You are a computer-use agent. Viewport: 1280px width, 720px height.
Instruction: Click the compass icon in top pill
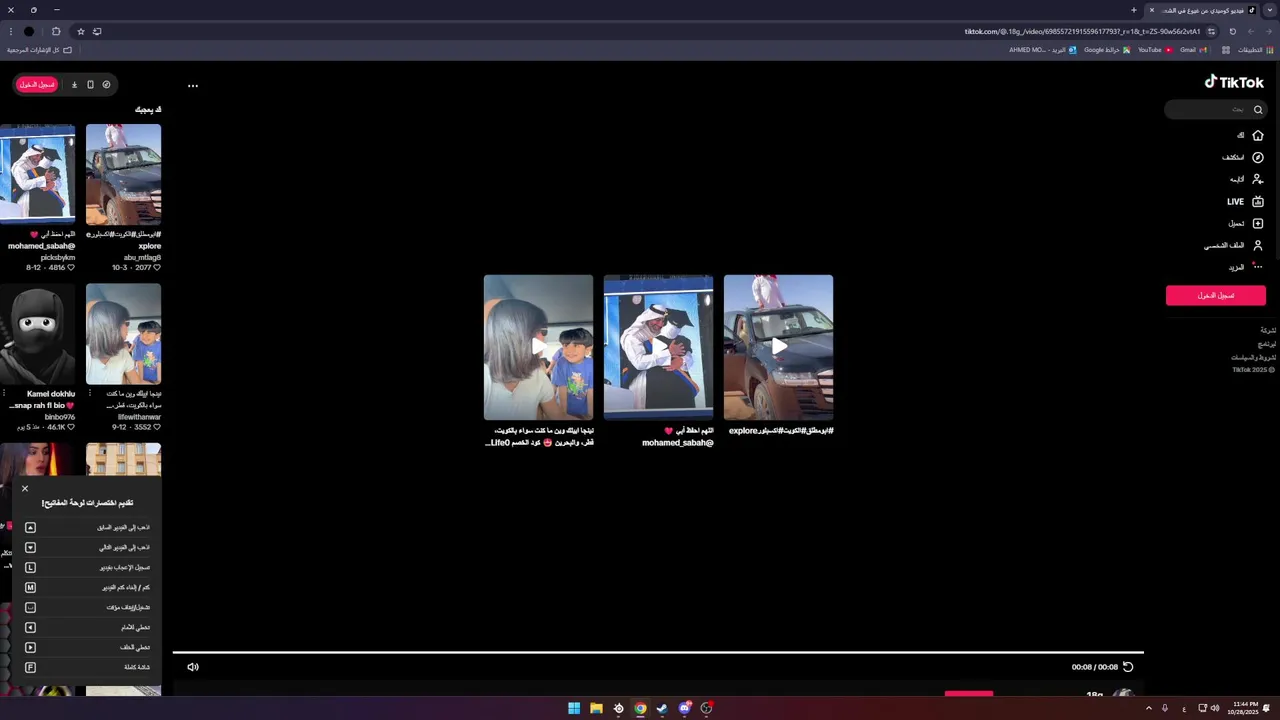(x=106, y=85)
